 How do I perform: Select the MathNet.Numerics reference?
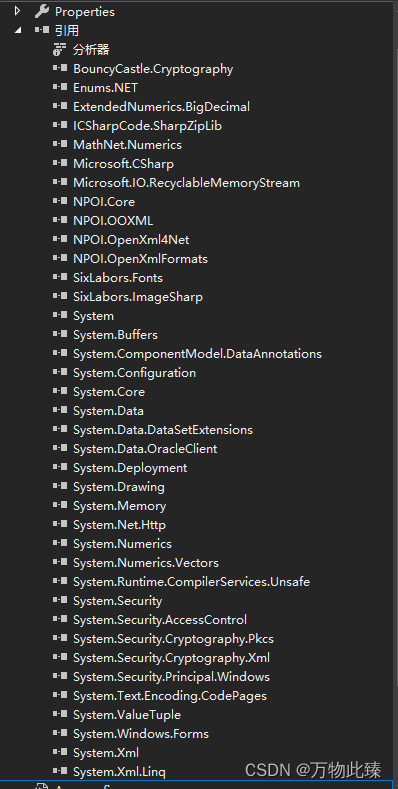[x=127, y=145]
